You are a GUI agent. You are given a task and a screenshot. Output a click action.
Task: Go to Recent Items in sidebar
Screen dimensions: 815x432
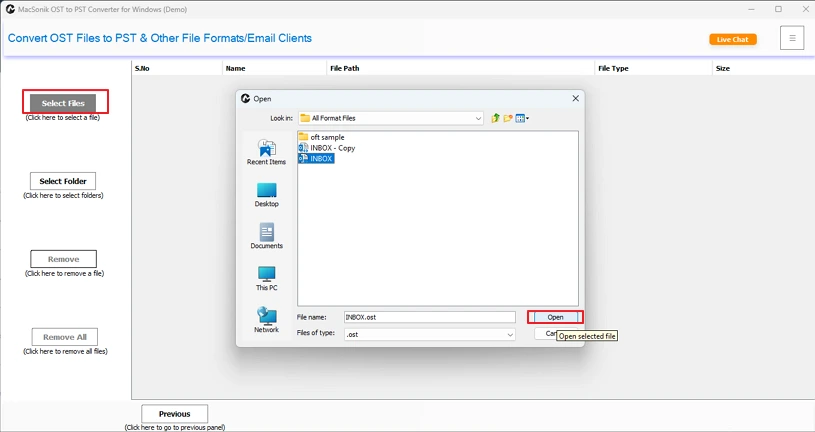pyautogui.click(x=266, y=152)
